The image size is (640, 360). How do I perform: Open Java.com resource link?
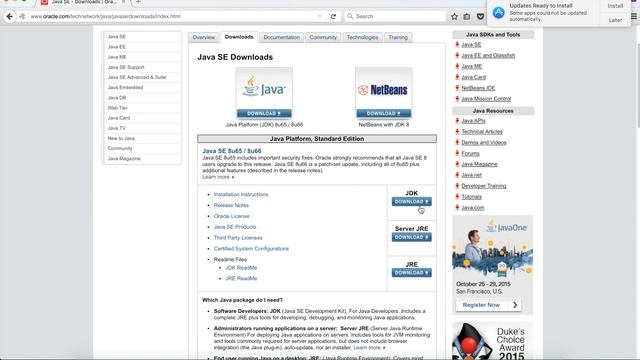pos(473,208)
